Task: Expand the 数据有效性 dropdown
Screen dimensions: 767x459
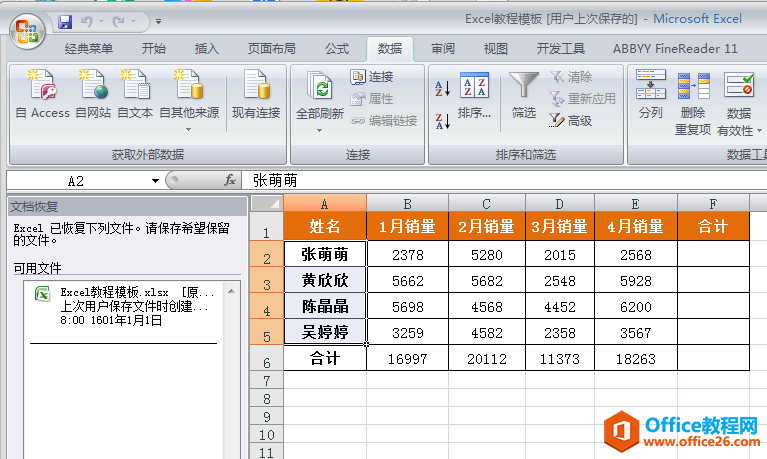Action: [x=759, y=131]
